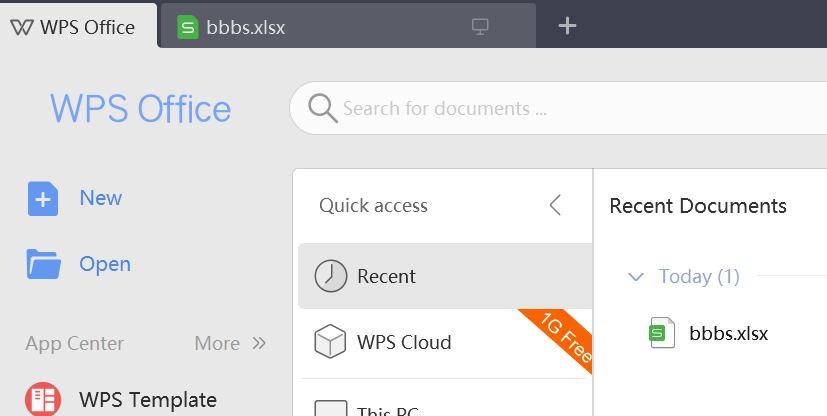Click the blue Open folder icon
This screenshot has width=827, height=416.
[43, 264]
